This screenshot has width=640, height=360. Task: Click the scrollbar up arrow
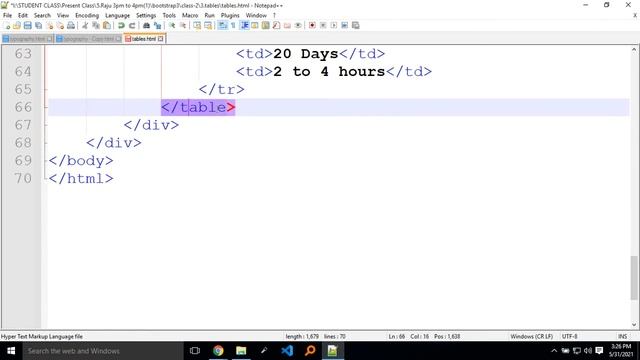point(634,50)
